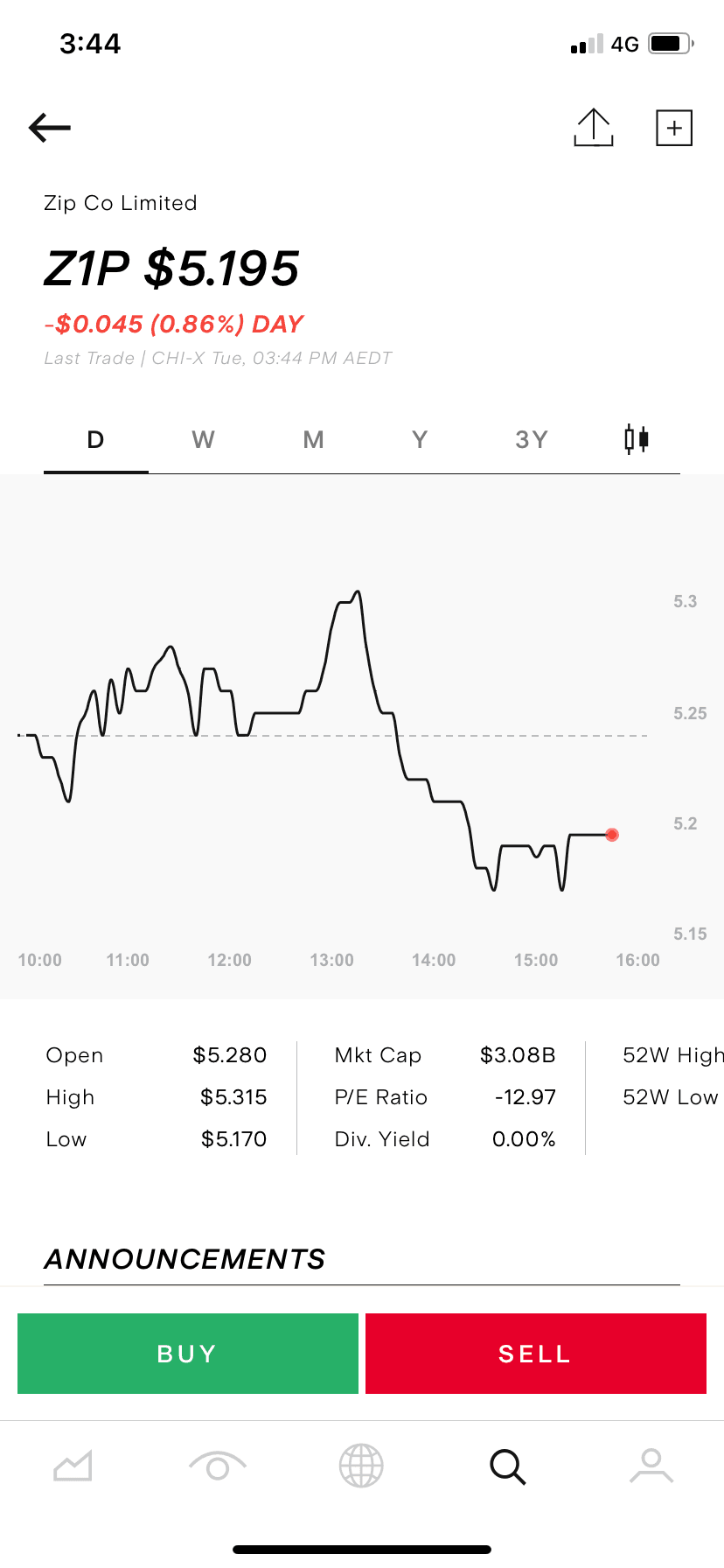Tap the Z1P $5.195 price heading
The height and width of the screenshot is (1568, 724).
(172, 268)
